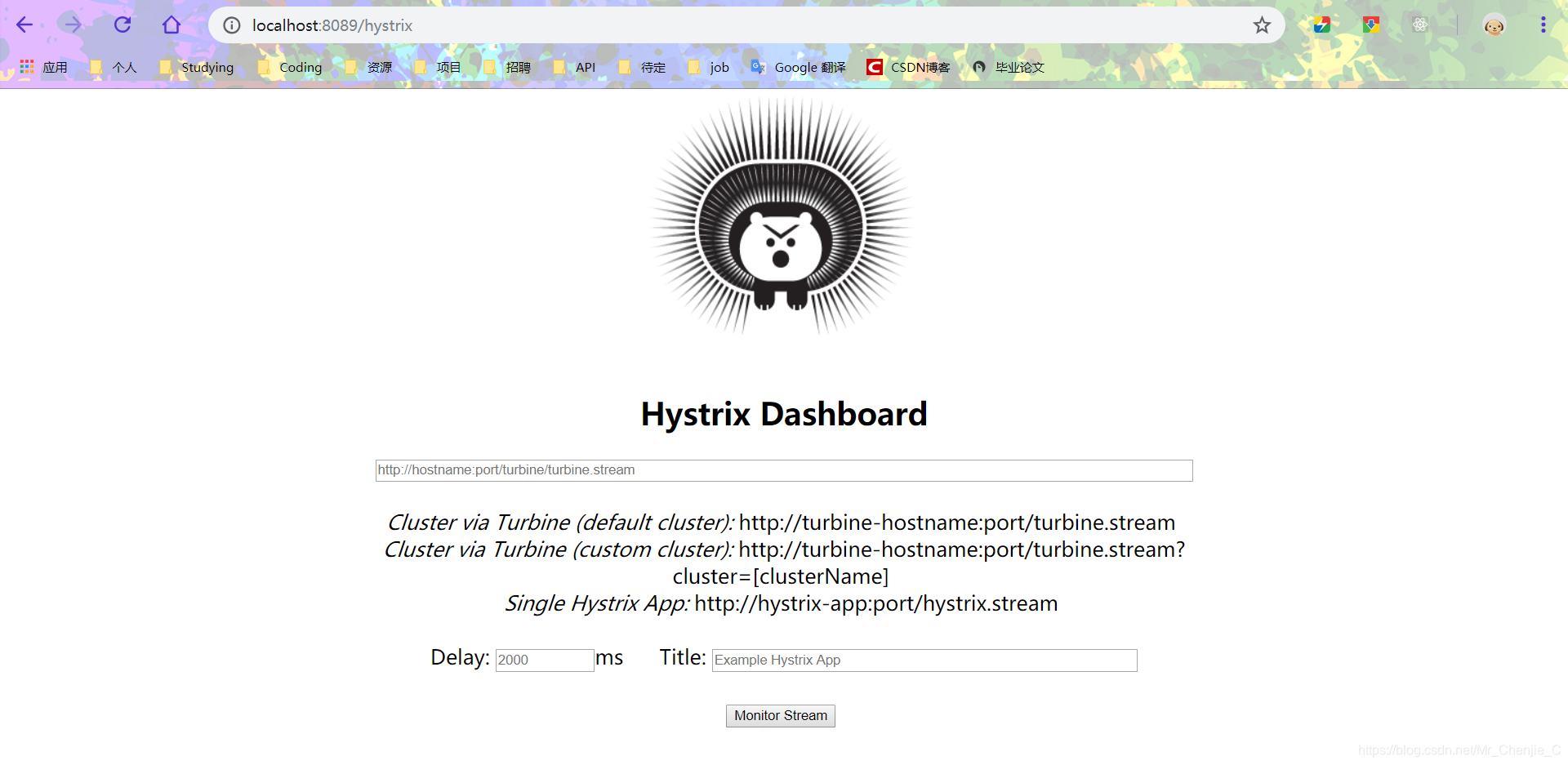
Task: Click the Title input field
Action: click(x=924, y=660)
